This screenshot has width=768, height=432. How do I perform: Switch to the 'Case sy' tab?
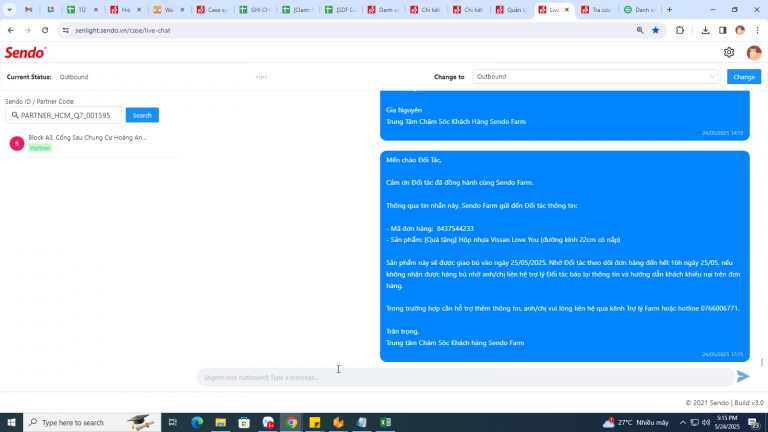214,10
